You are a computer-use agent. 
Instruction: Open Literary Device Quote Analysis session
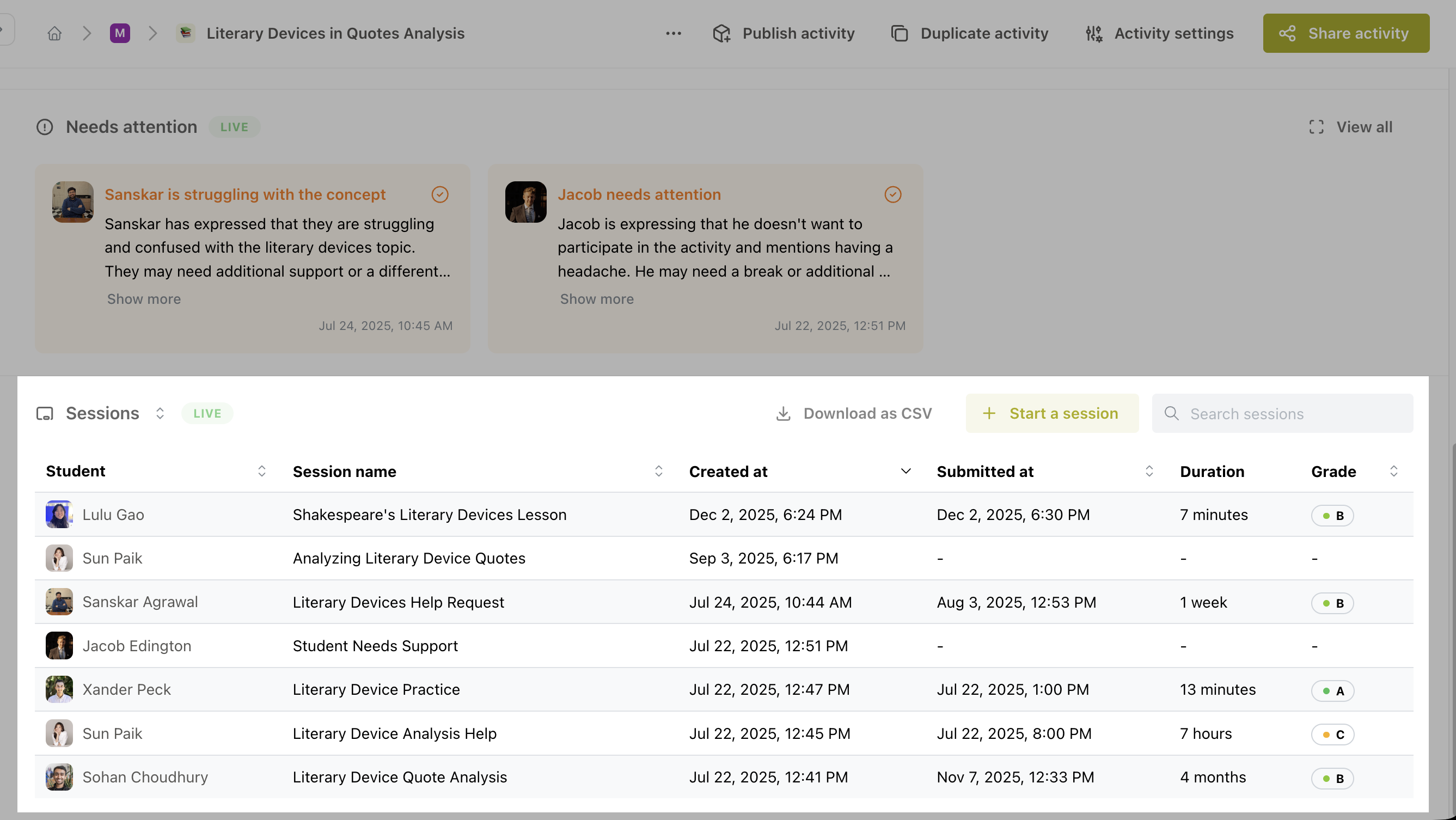[400, 777]
